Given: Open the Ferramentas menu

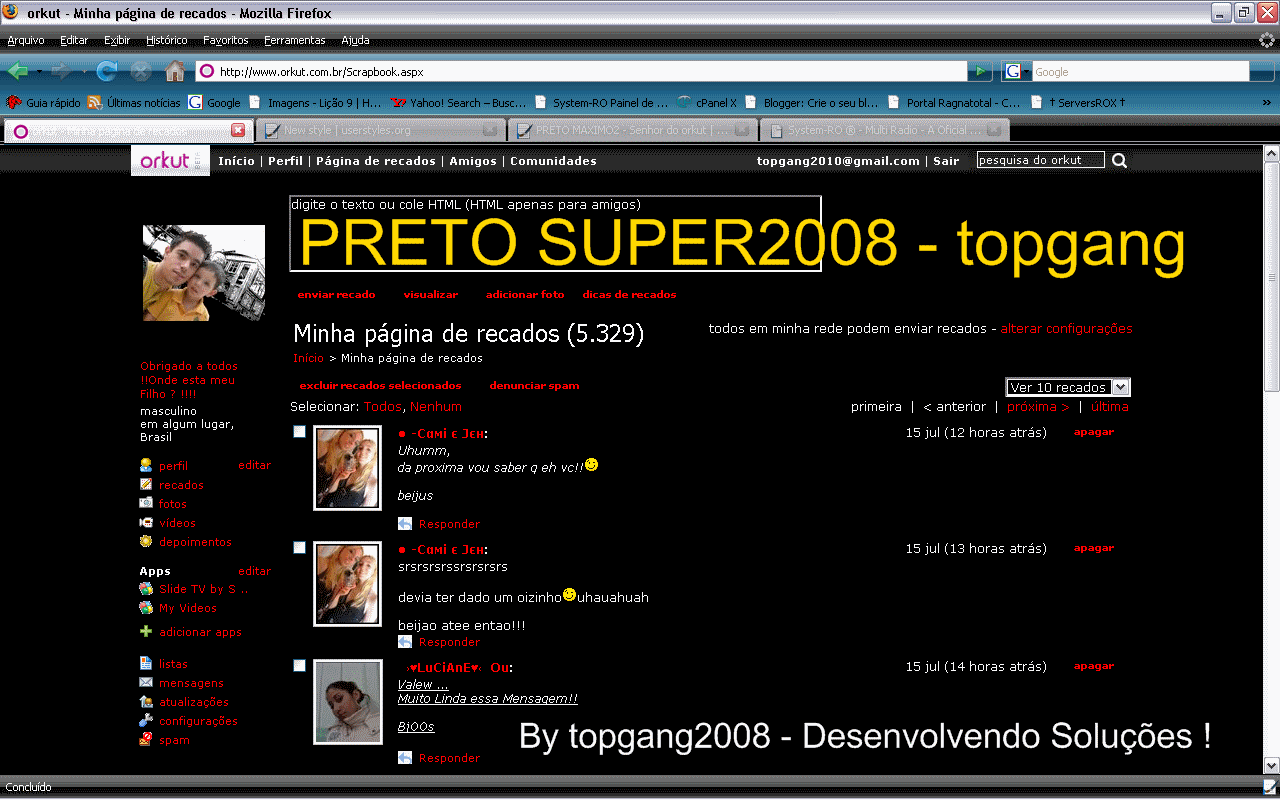Looking at the screenshot, I should click(x=295, y=40).
